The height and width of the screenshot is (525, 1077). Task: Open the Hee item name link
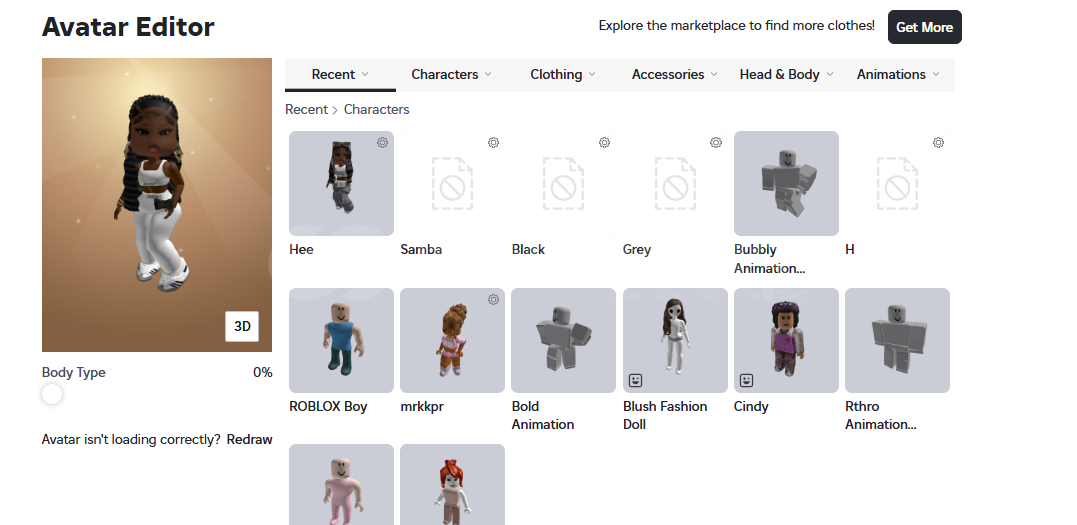click(301, 249)
